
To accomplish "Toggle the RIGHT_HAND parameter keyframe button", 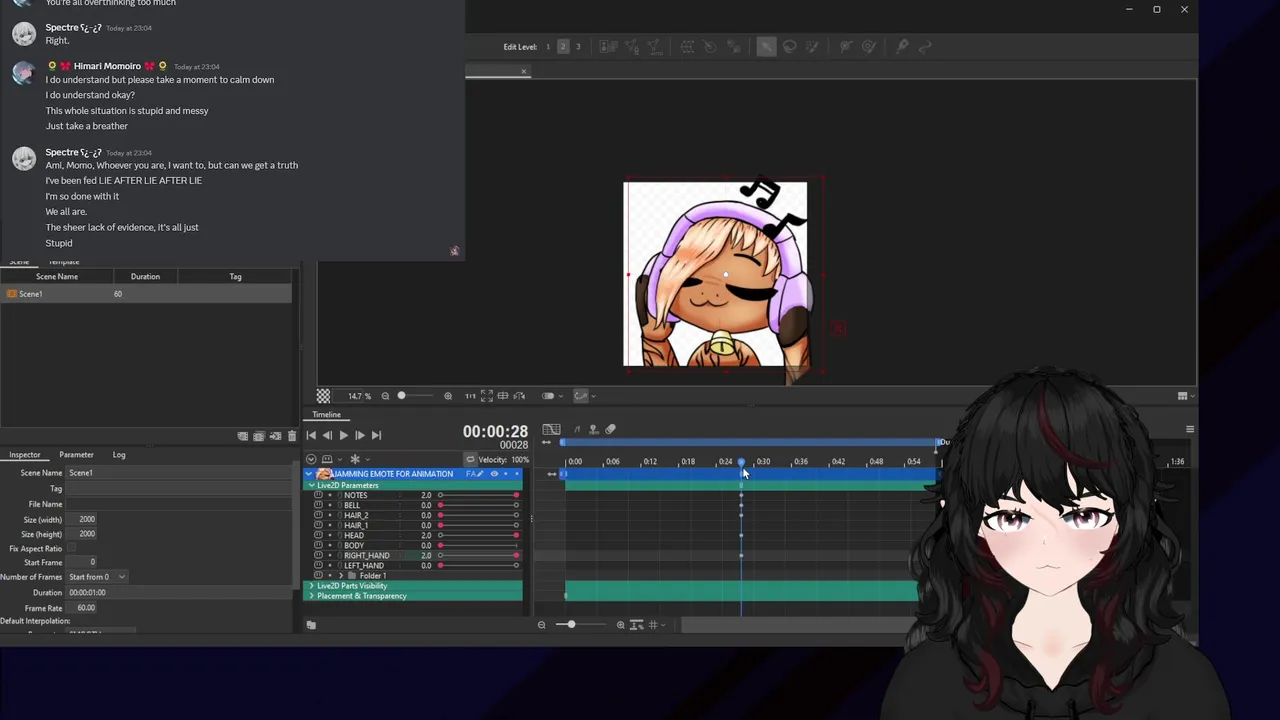I will pyautogui.click(x=319, y=555).
